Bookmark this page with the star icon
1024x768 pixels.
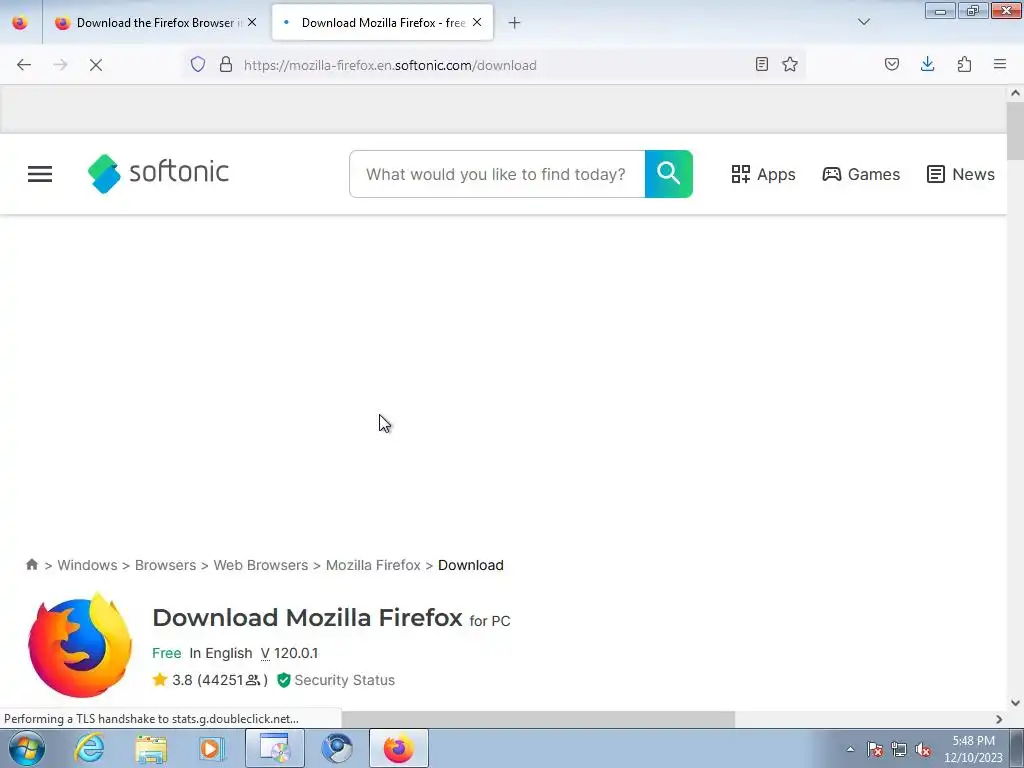pos(790,64)
